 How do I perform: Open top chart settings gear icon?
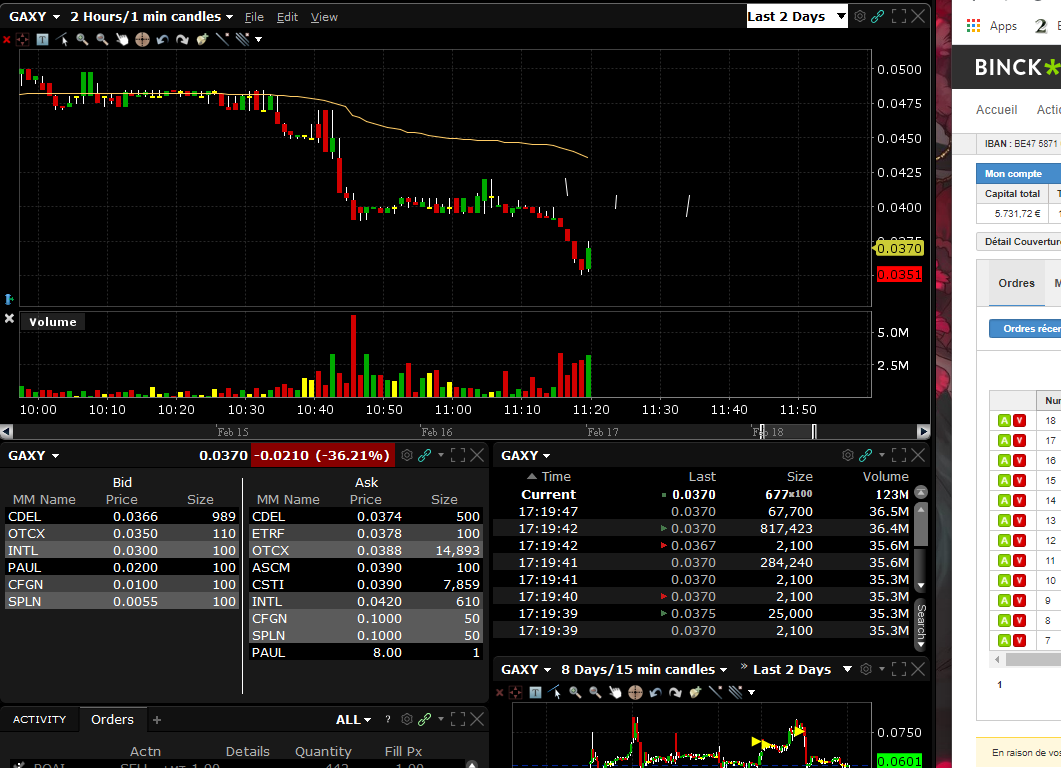(860, 16)
